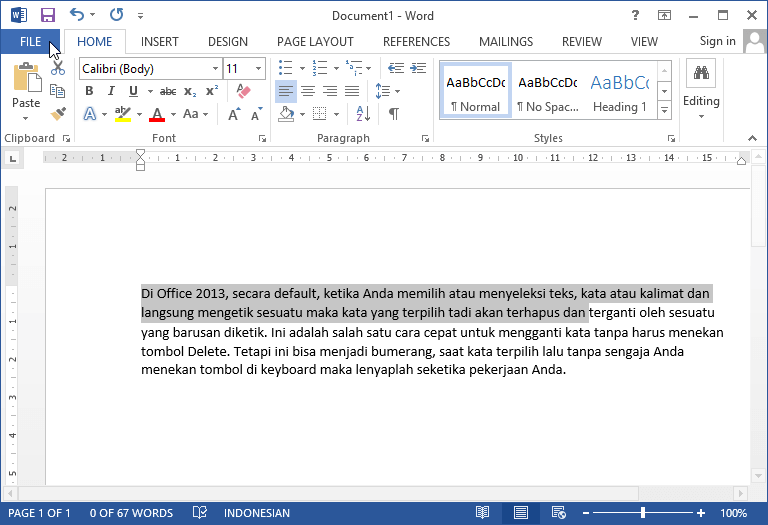Screen dimensions: 768x525
Task: Align text left
Action: pyautogui.click(x=286, y=91)
